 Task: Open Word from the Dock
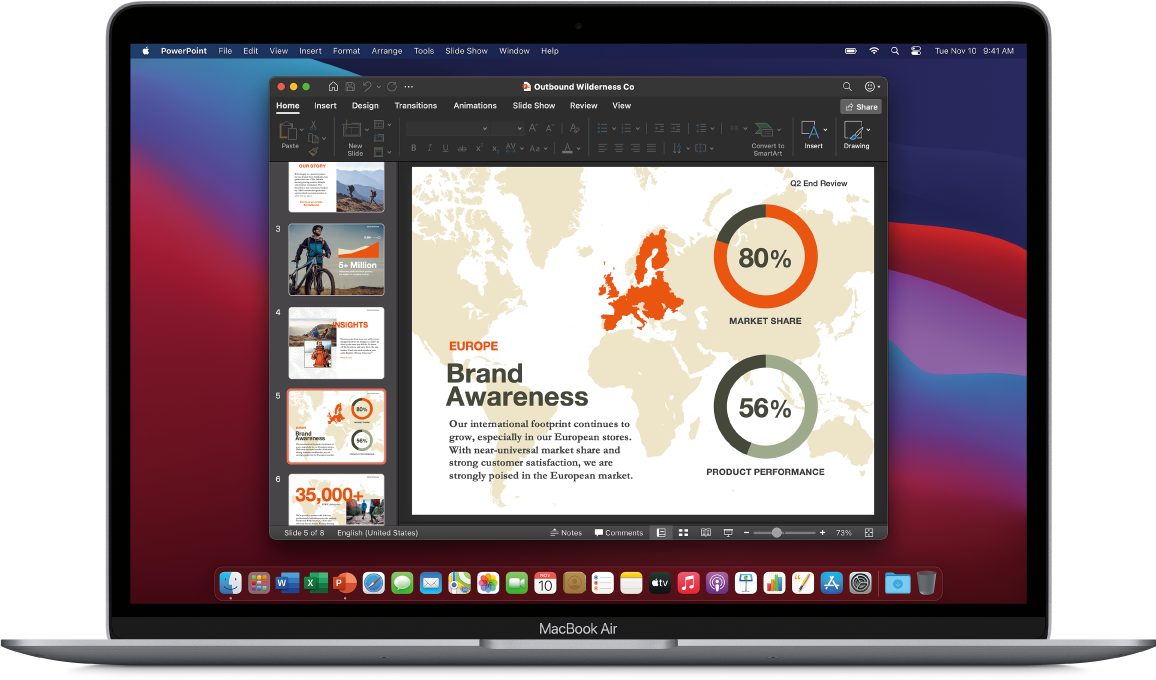pyautogui.click(x=288, y=583)
